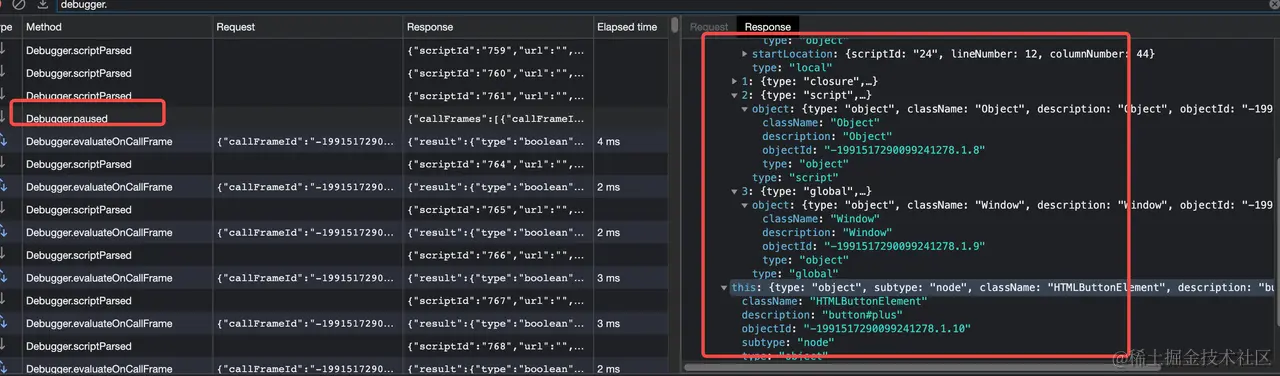The width and height of the screenshot is (1280, 376).
Task: Collapse the object node with className "Window"
Action: tap(744, 205)
